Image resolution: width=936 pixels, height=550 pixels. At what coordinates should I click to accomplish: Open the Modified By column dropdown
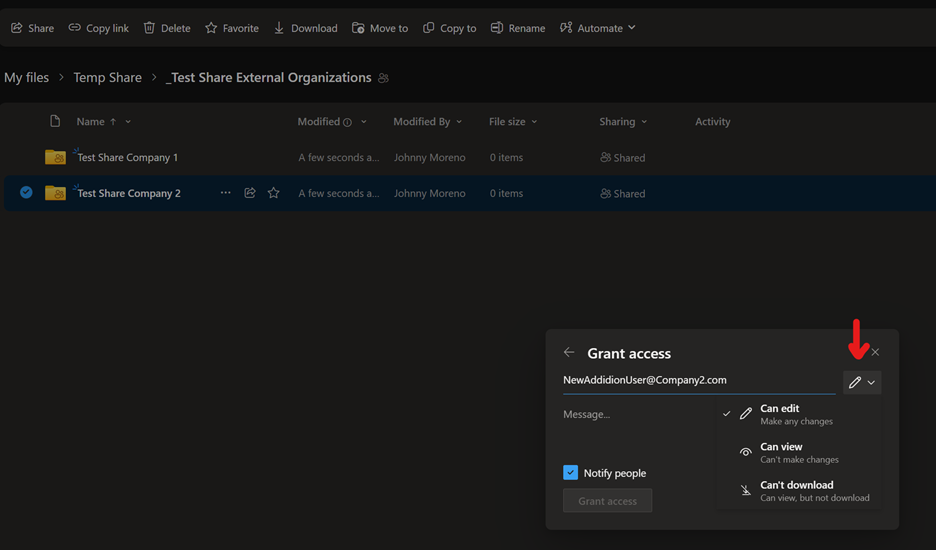459,122
